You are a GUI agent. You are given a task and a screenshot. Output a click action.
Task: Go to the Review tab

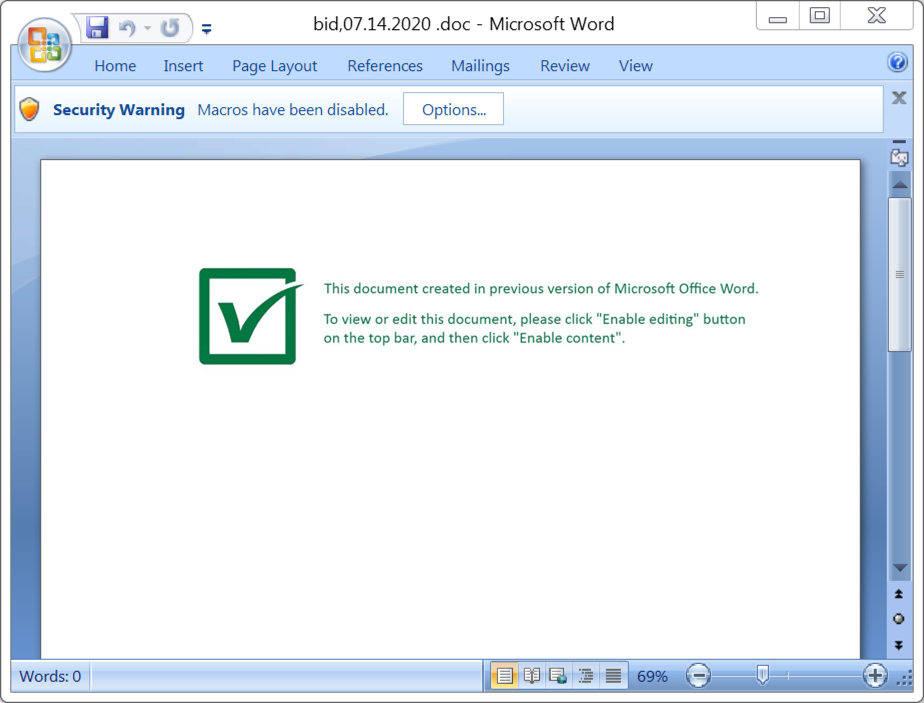click(565, 65)
